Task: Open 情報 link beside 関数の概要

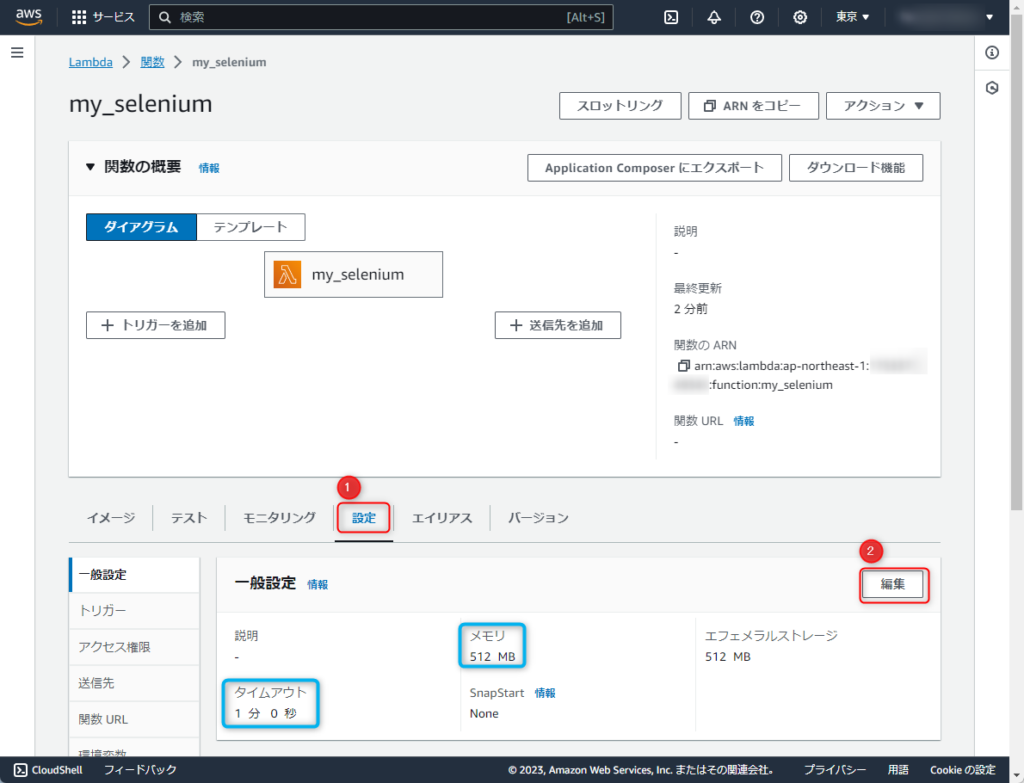Action: pos(209,168)
